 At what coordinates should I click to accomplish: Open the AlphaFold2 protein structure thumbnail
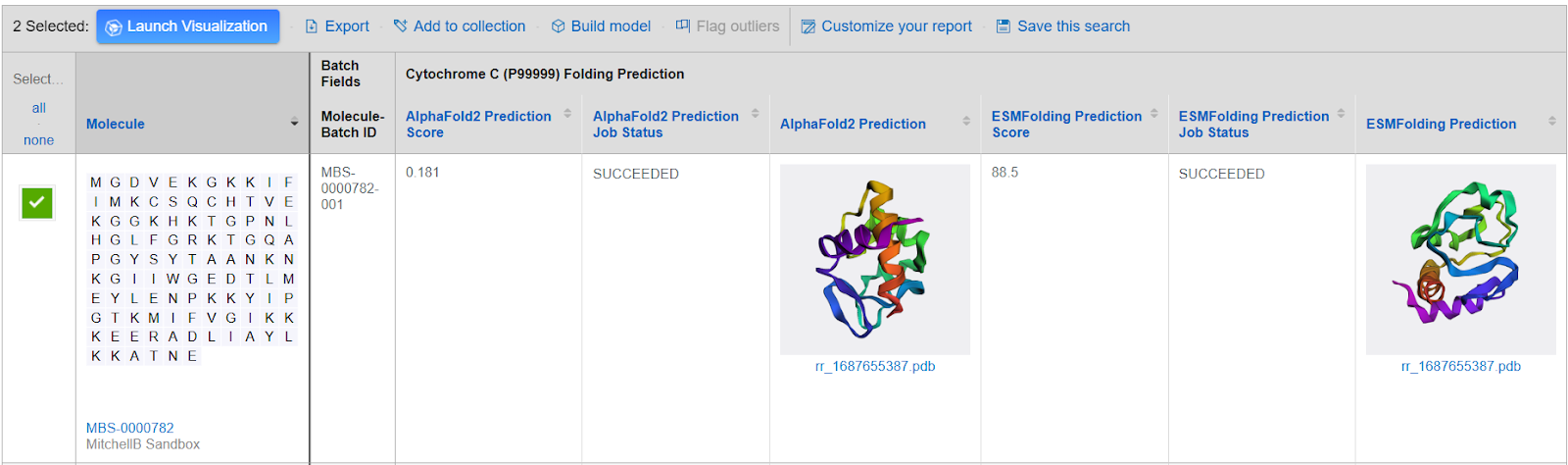click(875, 259)
